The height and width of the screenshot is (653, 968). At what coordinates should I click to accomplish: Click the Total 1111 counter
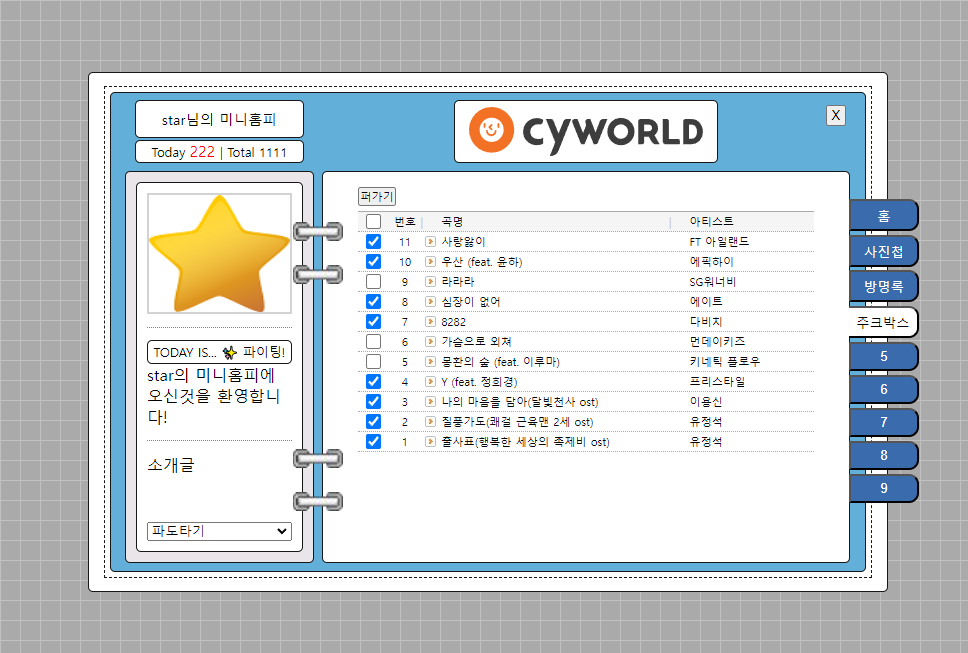(257, 152)
